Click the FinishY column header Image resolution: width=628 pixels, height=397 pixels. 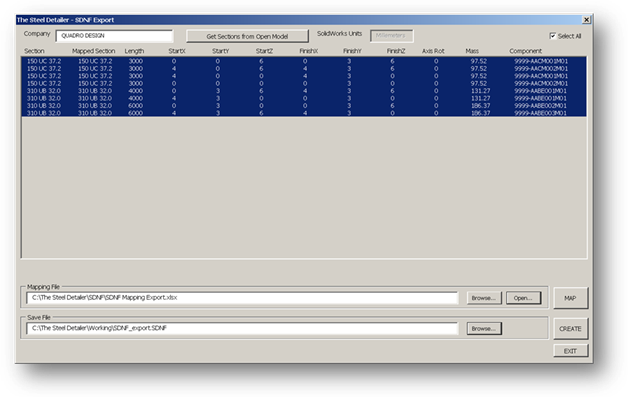click(352, 51)
